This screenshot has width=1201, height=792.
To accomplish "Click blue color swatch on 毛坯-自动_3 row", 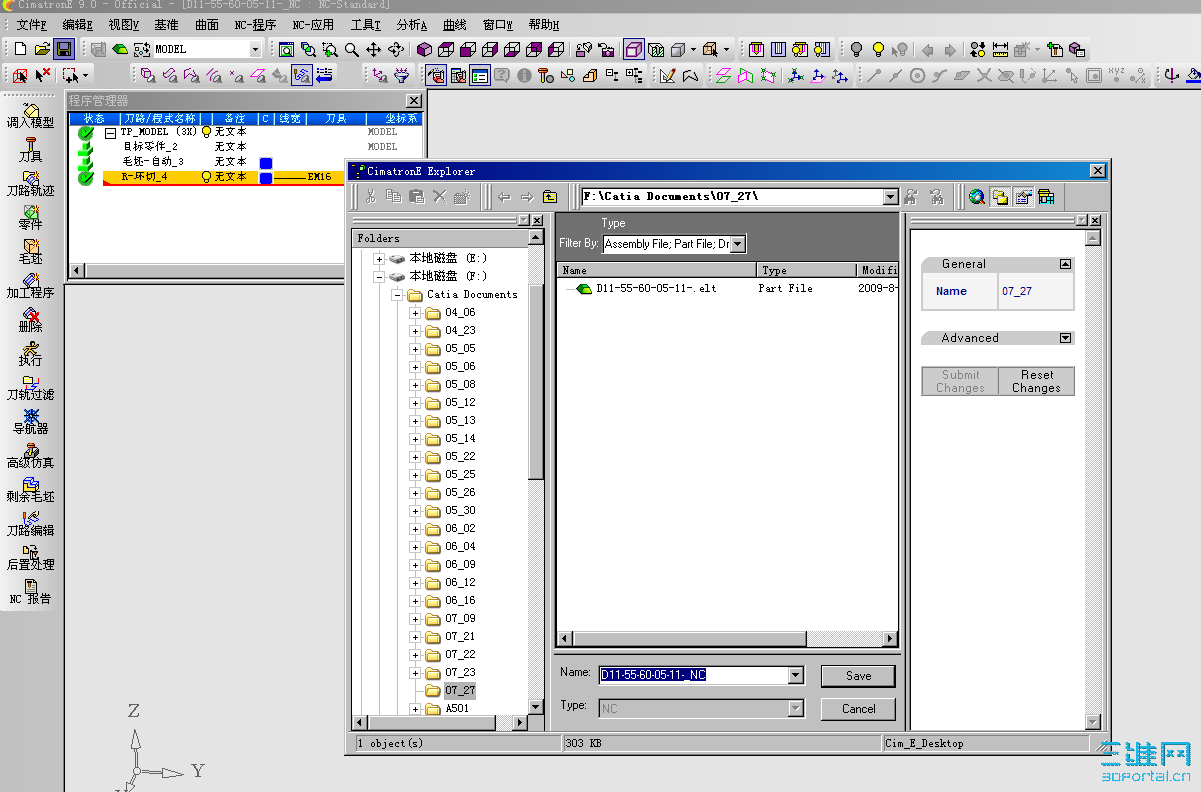I will (x=266, y=163).
